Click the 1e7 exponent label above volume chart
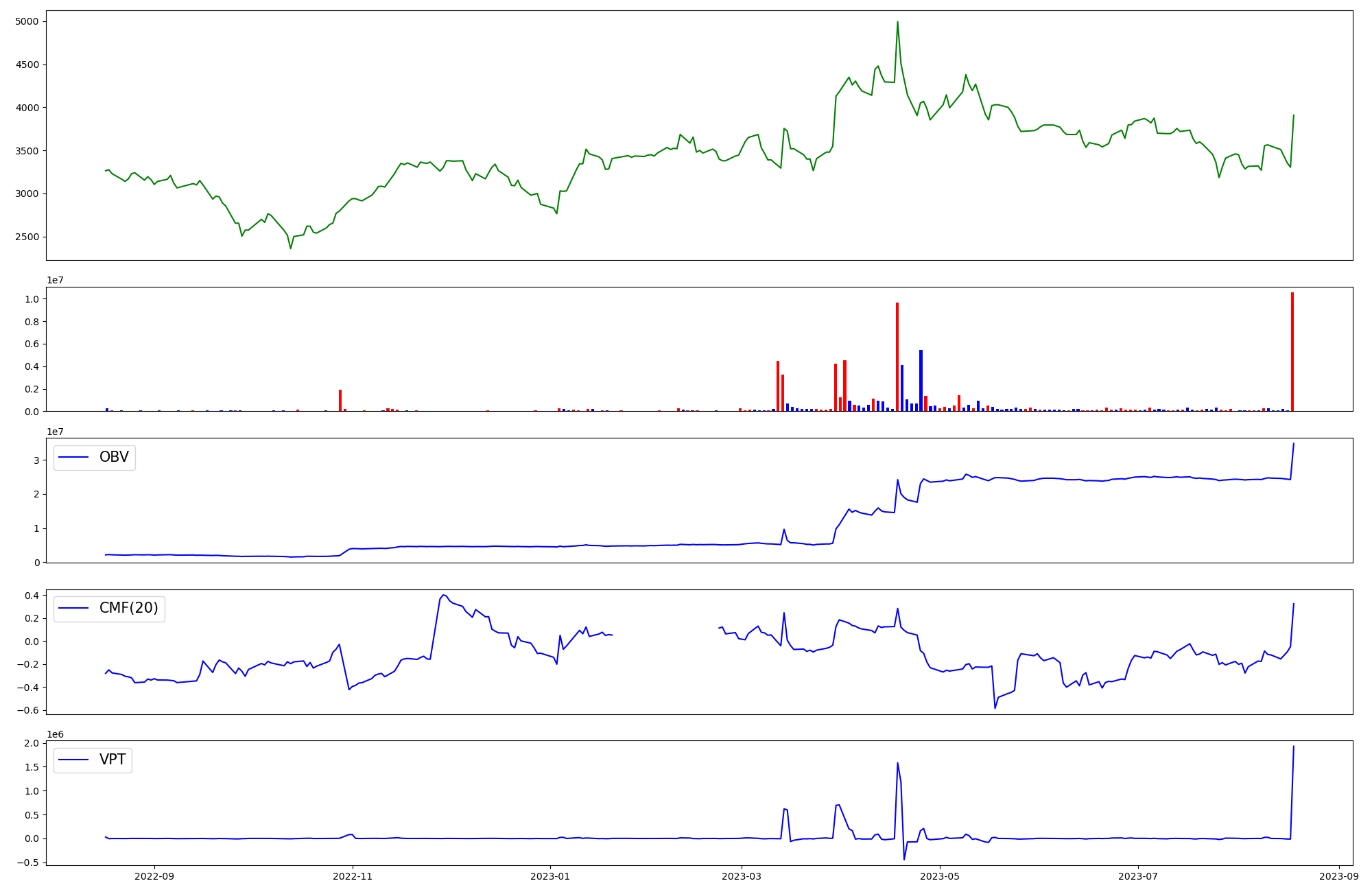Screen dimensions: 1372x892 tap(55, 280)
